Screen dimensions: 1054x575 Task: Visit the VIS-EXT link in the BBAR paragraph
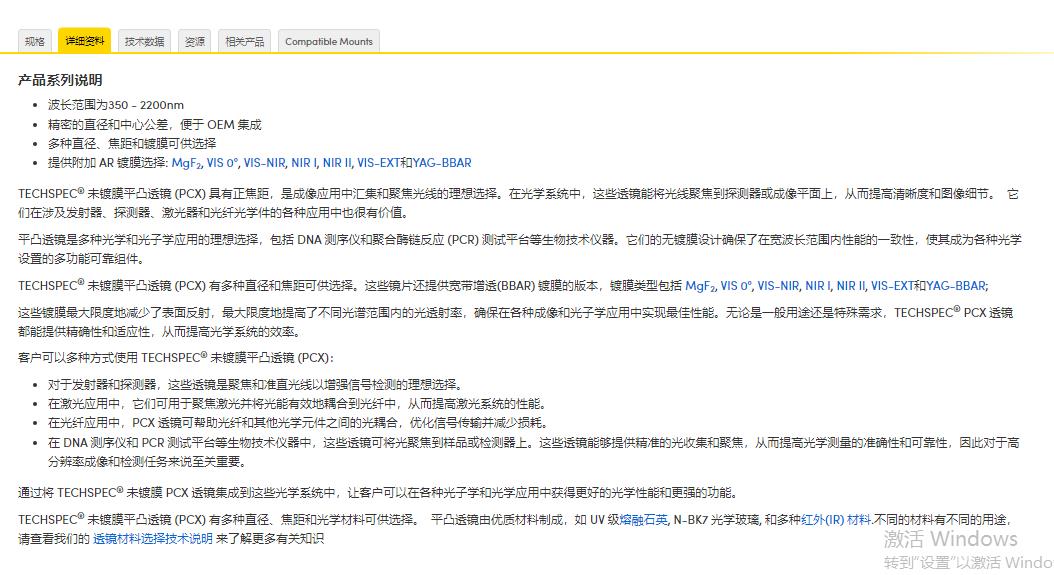892,286
